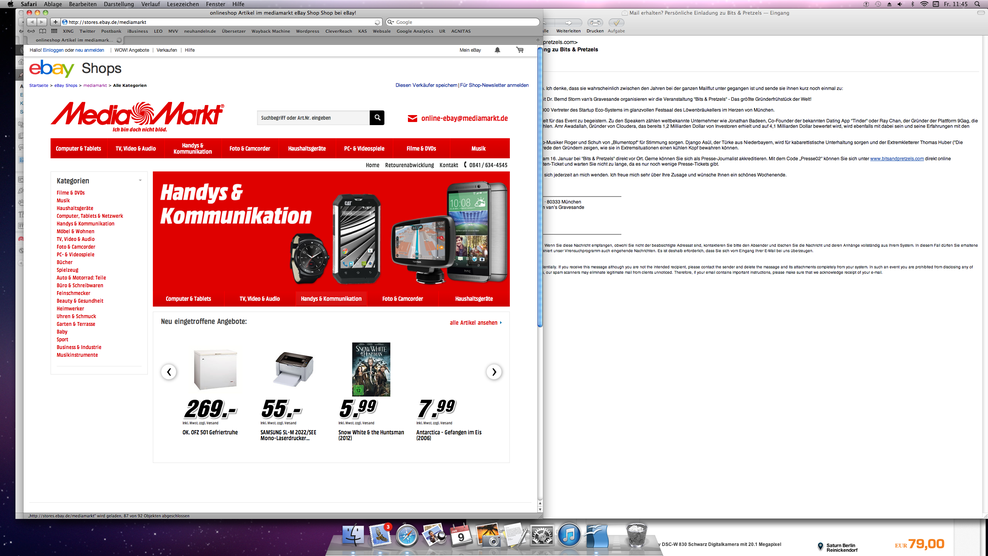Click the MediaMarkt logo banner

point(138,116)
